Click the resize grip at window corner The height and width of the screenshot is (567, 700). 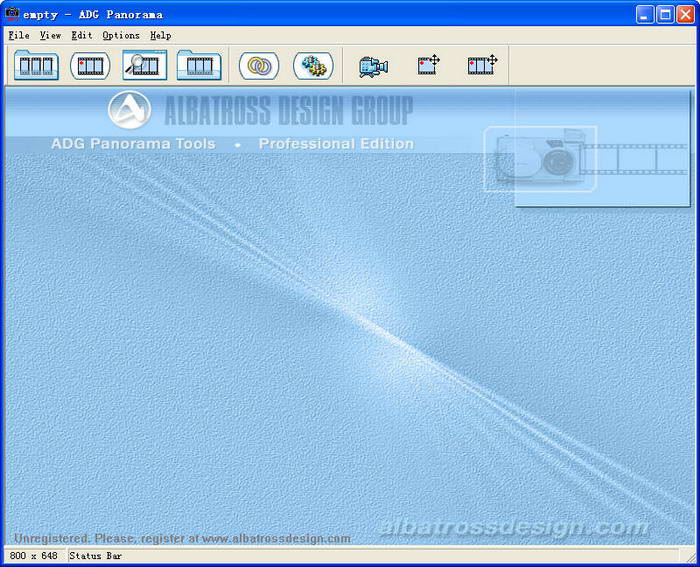[690, 556]
